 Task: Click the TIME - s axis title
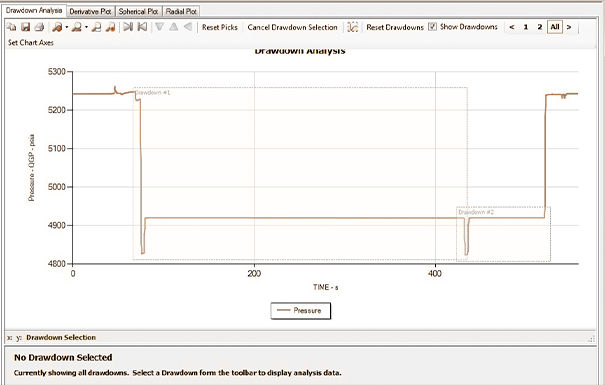tap(326, 287)
